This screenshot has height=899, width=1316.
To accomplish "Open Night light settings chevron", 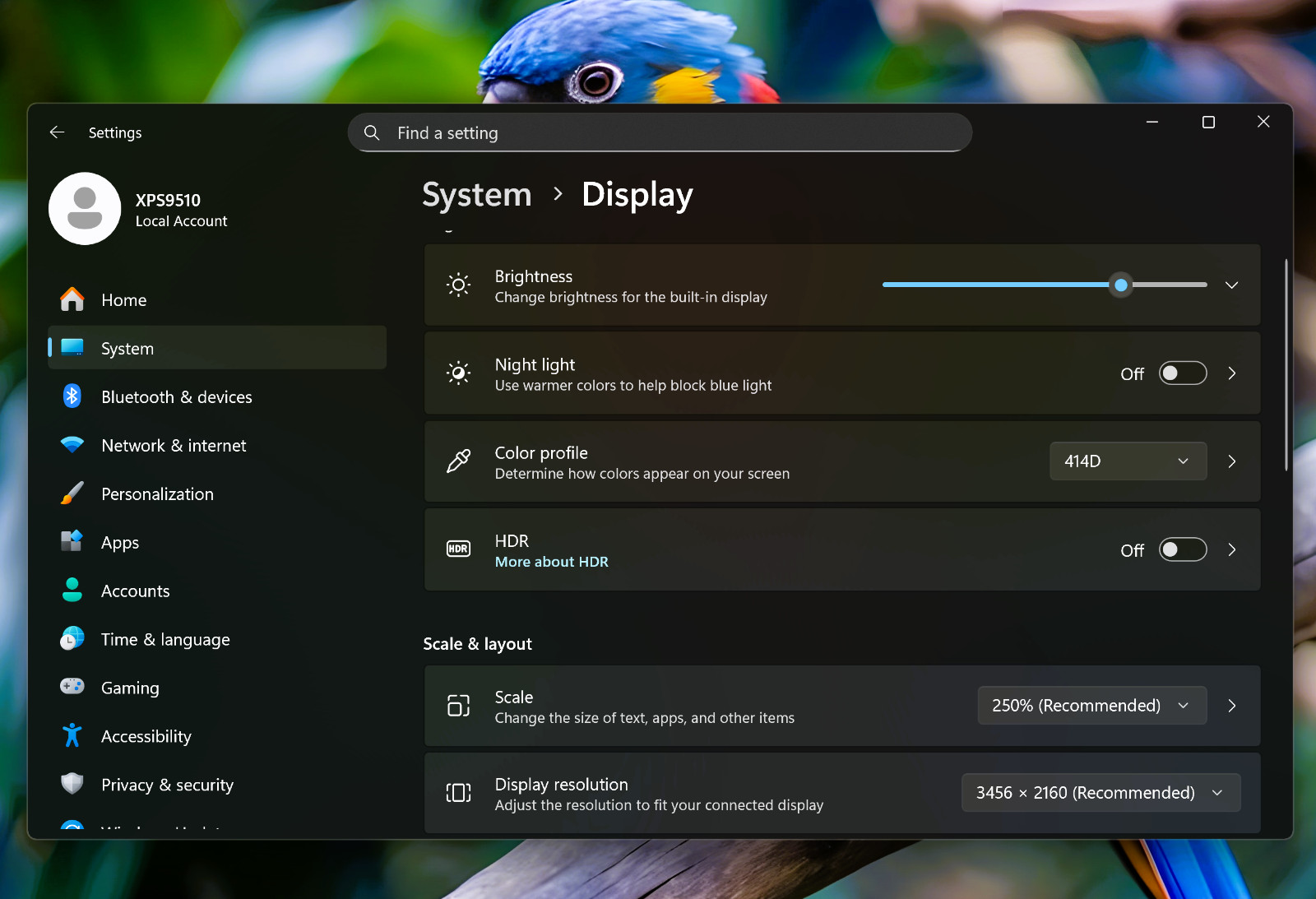I will coord(1232,373).
